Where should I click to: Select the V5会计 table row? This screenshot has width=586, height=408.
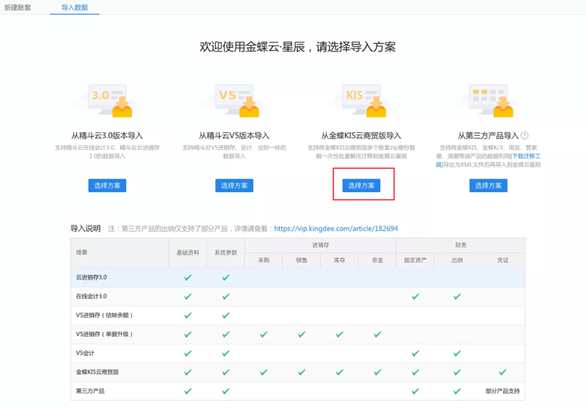point(298,353)
